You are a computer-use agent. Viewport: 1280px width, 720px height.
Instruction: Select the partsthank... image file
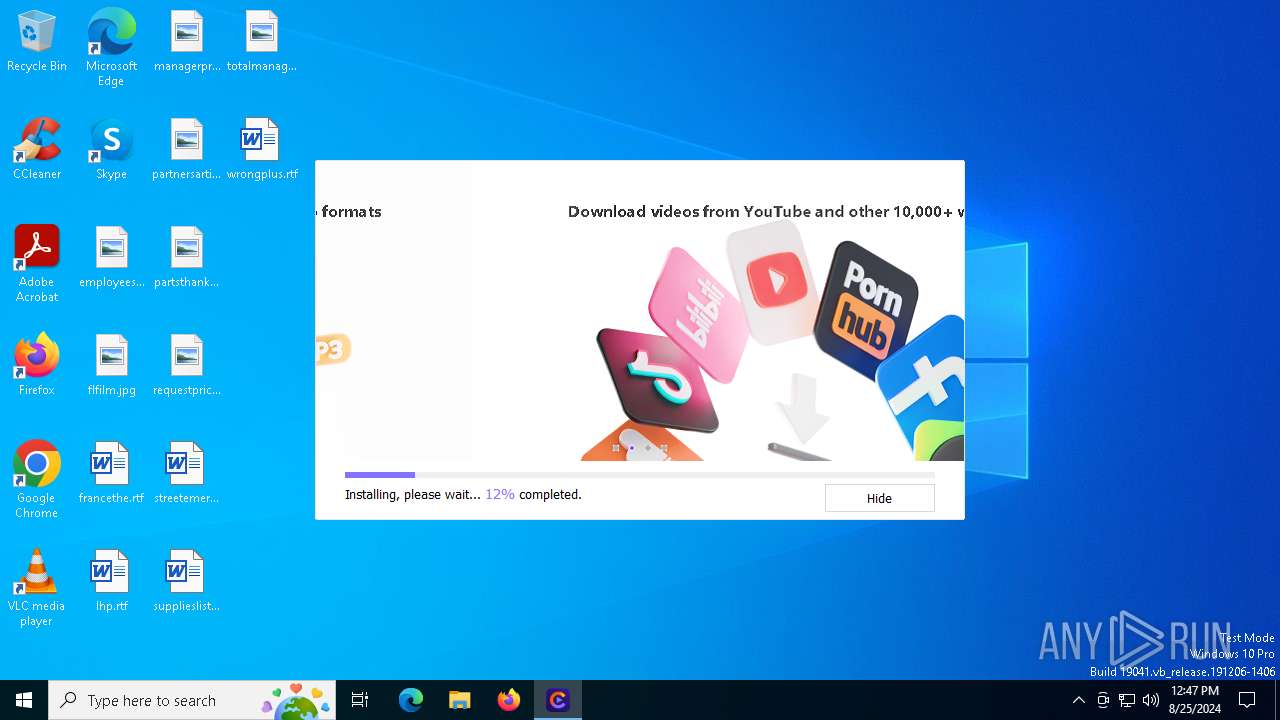point(187,258)
